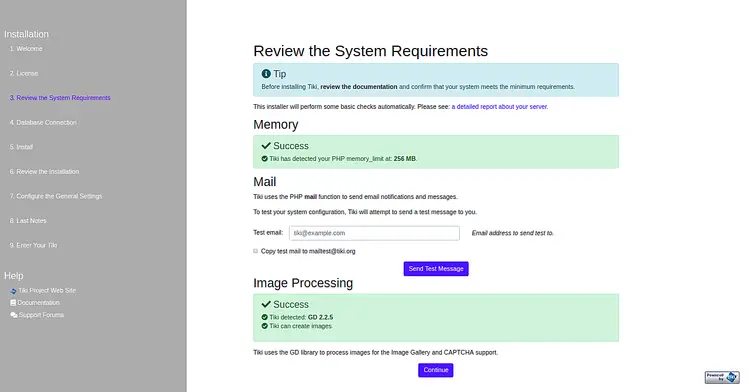This screenshot has width=750, height=392.
Task: Click the green check beside PHP memory_limit
Action: [265, 159]
